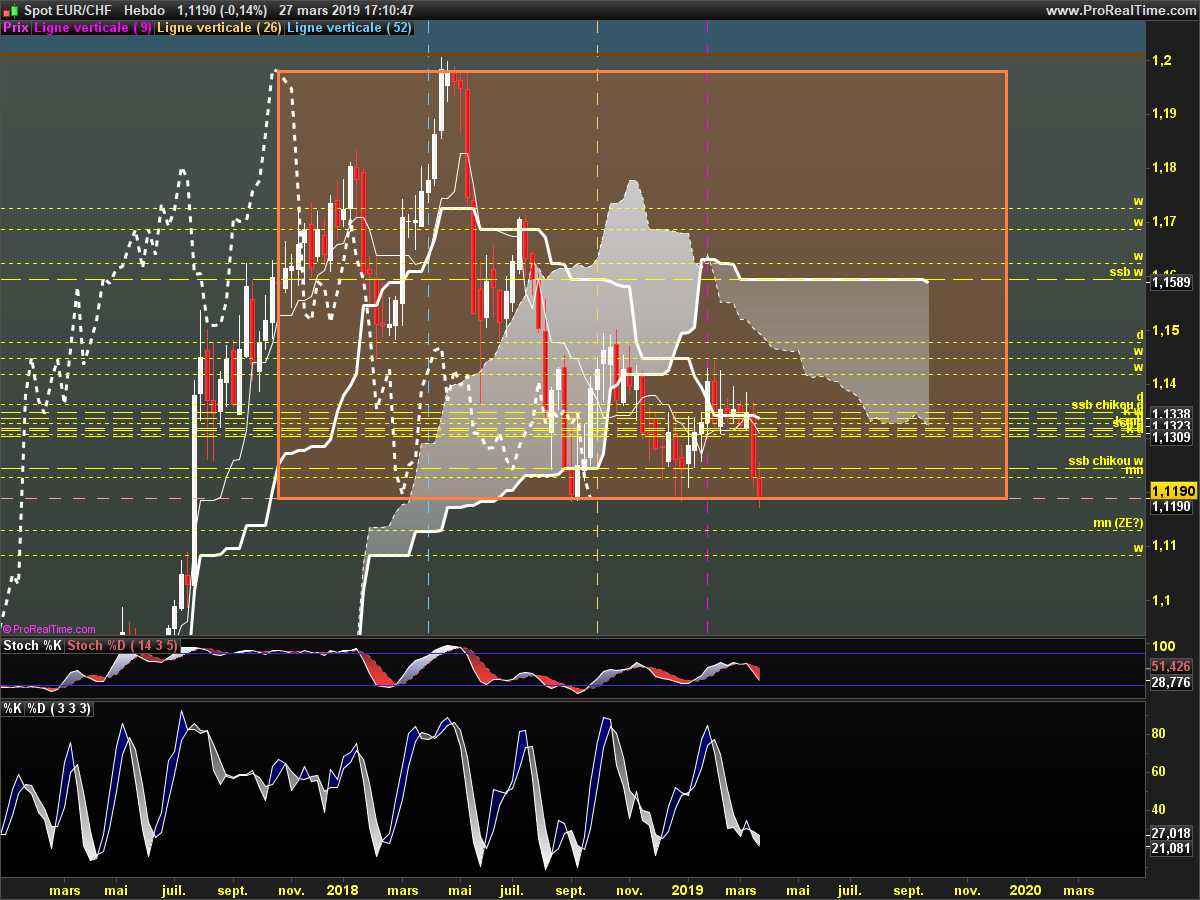Screen dimensions: 1200x900
Task: Click the 1,1 price axis label
Action: 1160,600
